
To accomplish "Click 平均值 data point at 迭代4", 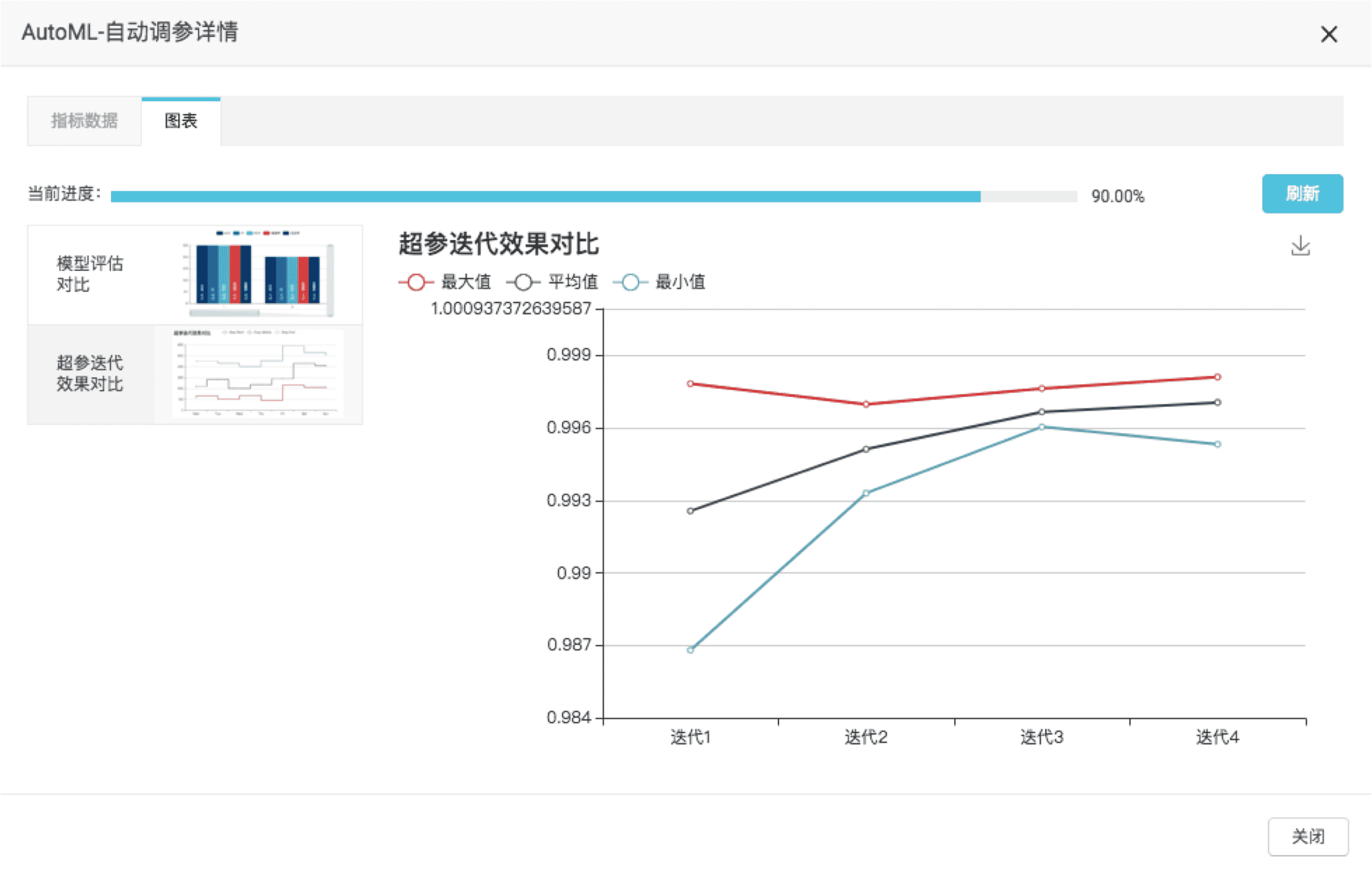I will pyautogui.click(x=1217, y=402).
